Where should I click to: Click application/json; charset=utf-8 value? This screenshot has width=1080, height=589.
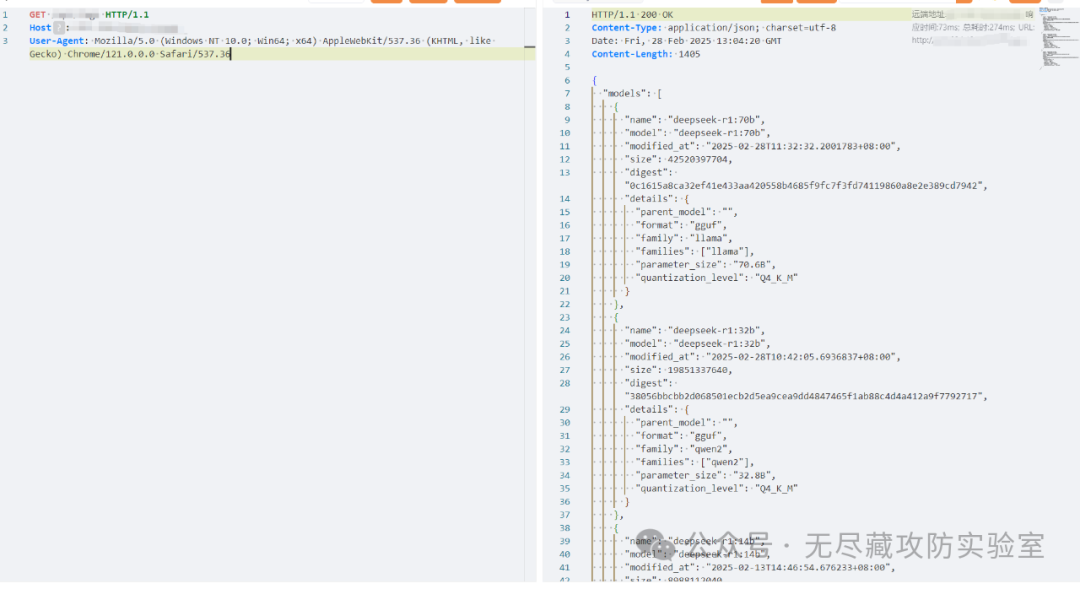751,28
